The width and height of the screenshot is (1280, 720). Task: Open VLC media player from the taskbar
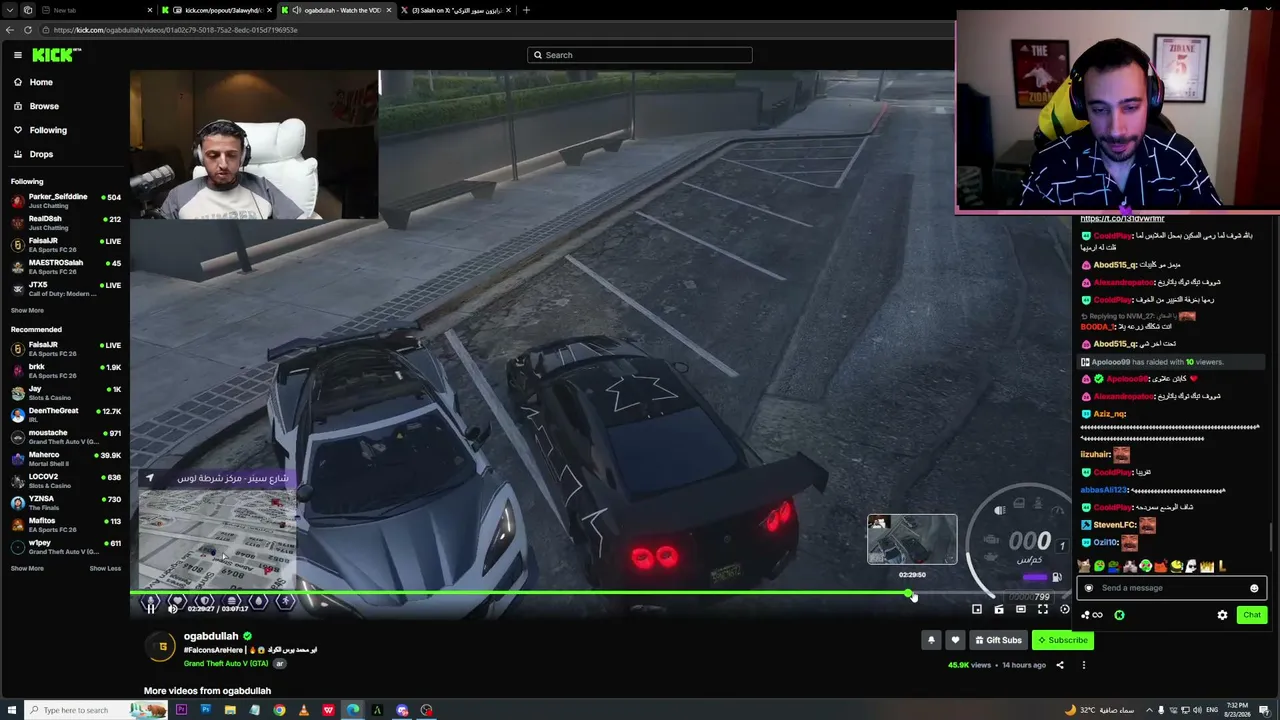click(304, 710)
